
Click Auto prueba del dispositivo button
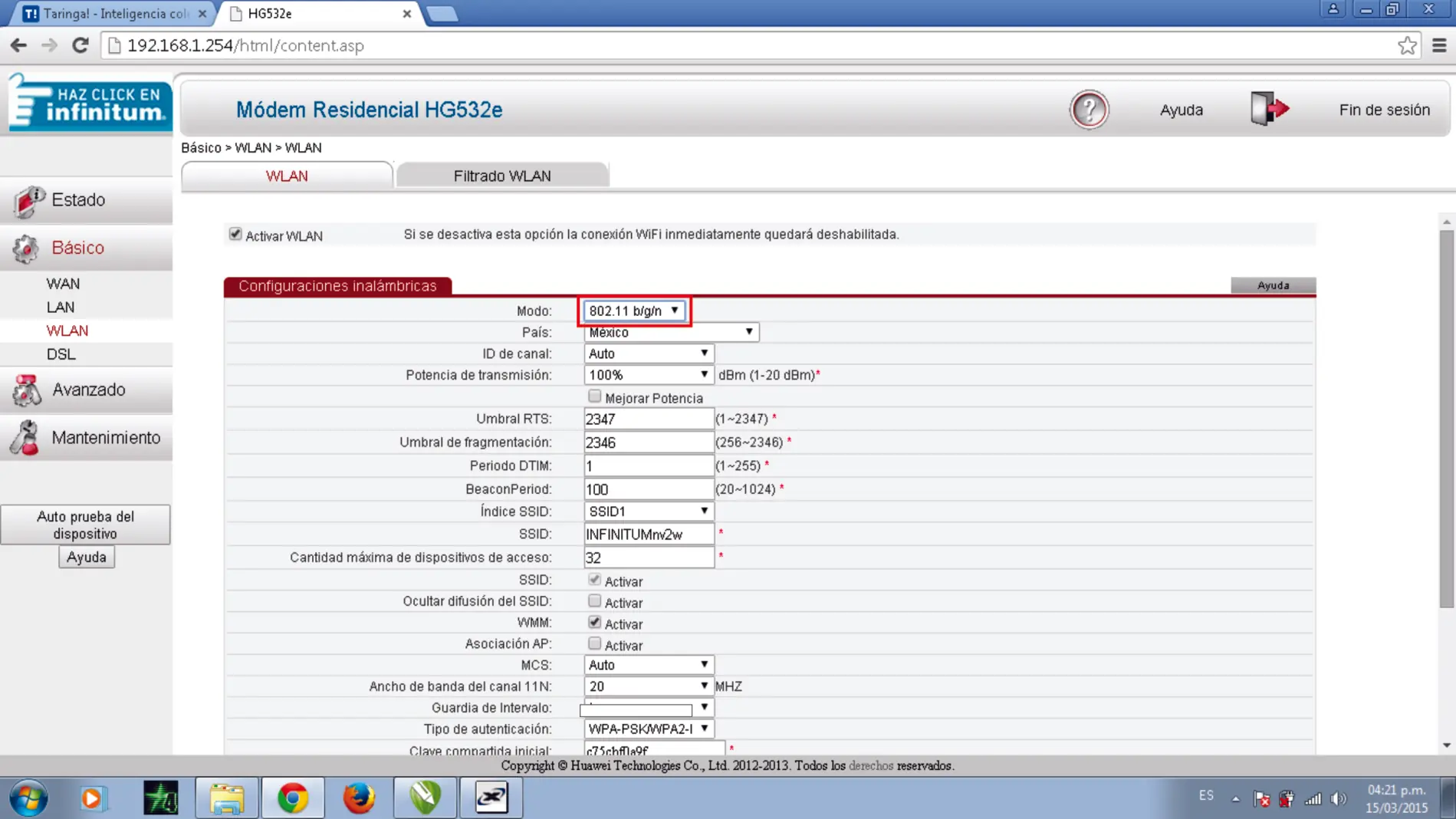pyautogui.click(x=85, y=525)
